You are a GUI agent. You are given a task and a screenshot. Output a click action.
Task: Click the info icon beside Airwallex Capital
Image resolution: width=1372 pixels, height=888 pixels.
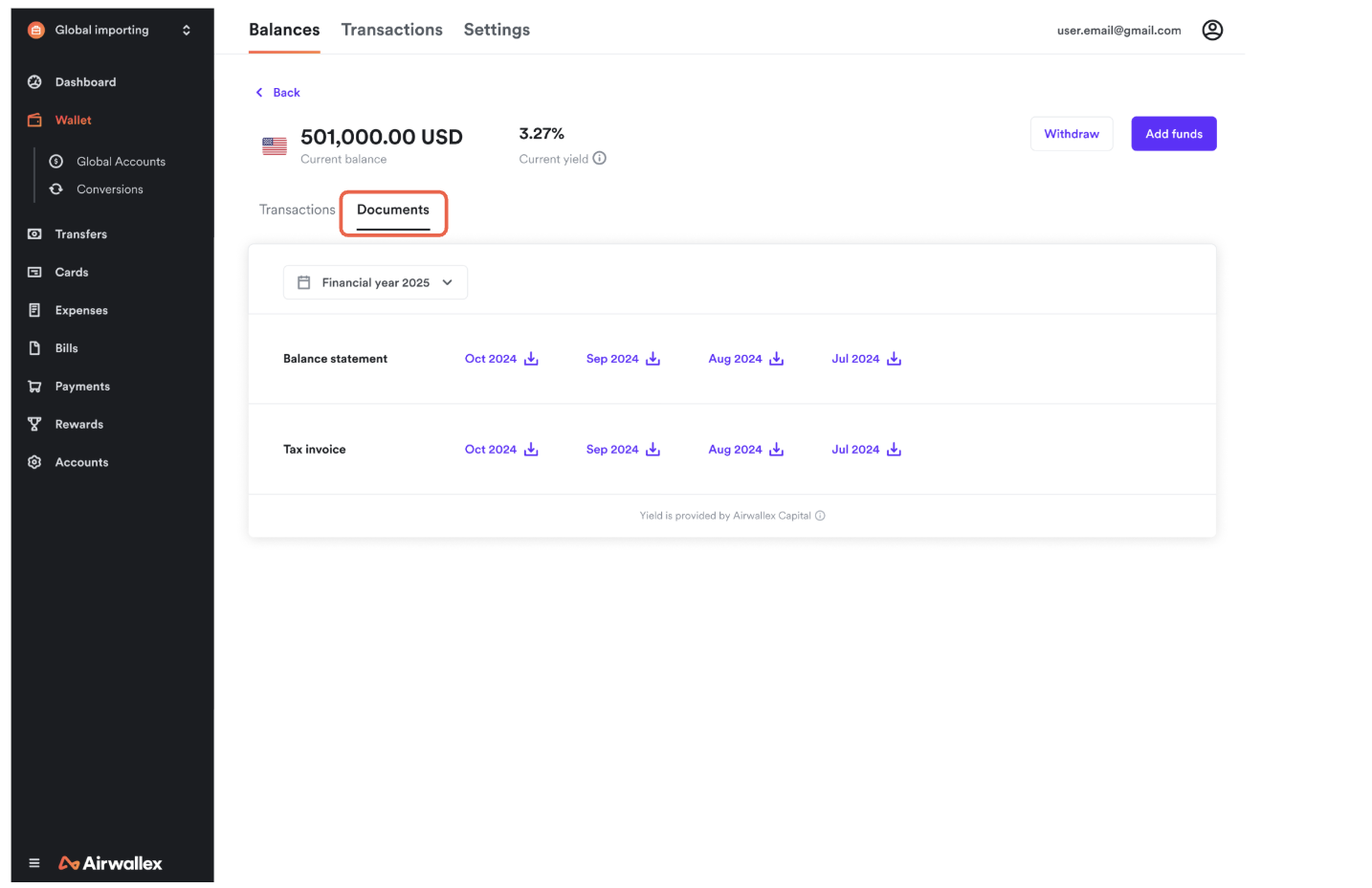[x=820, y=516]
